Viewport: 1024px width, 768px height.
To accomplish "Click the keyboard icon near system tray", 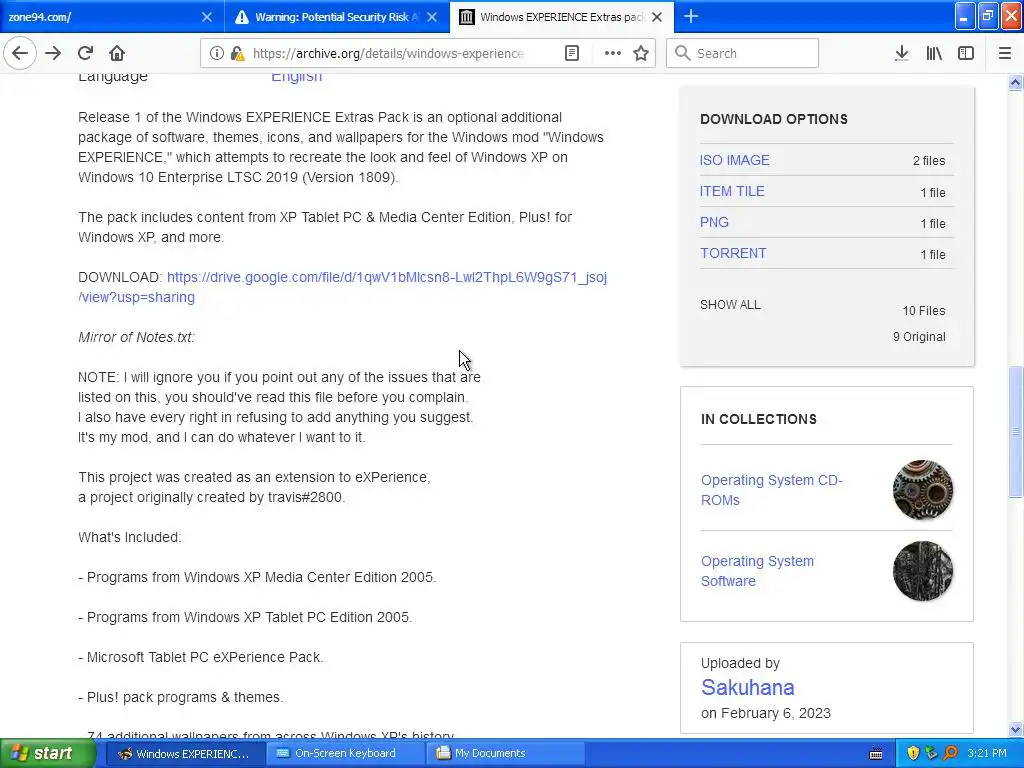I will 876,754.
